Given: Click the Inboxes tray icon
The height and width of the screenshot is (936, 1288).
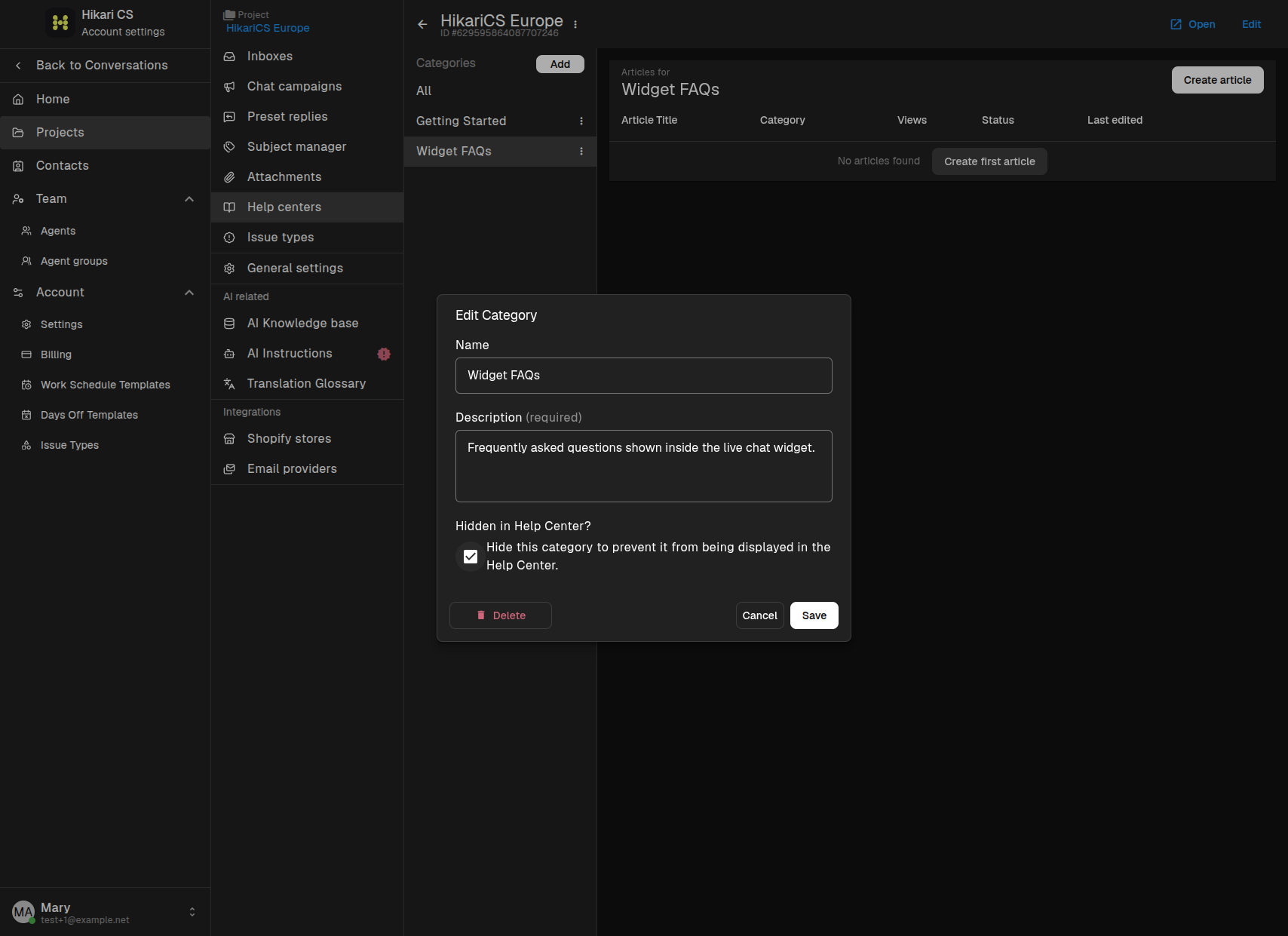Looking at the screenshot, I should pyautogui.click(x=229, y=57).
